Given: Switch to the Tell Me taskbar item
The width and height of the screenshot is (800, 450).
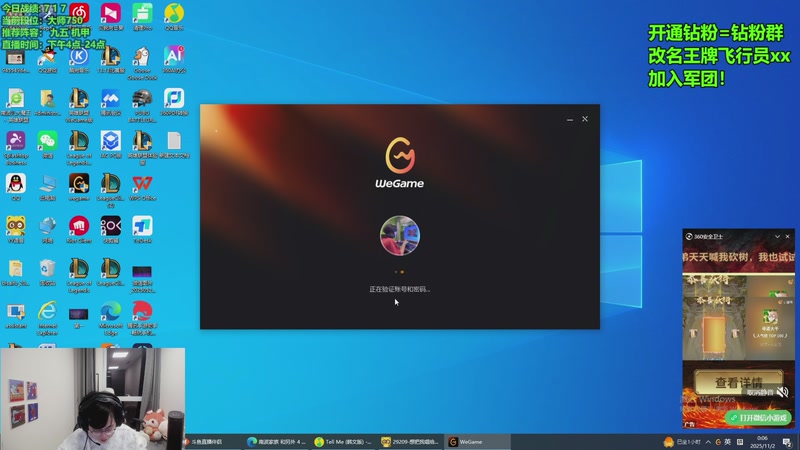Looking at the screenshot, I should pyautogui.click(x=343, y=442).
